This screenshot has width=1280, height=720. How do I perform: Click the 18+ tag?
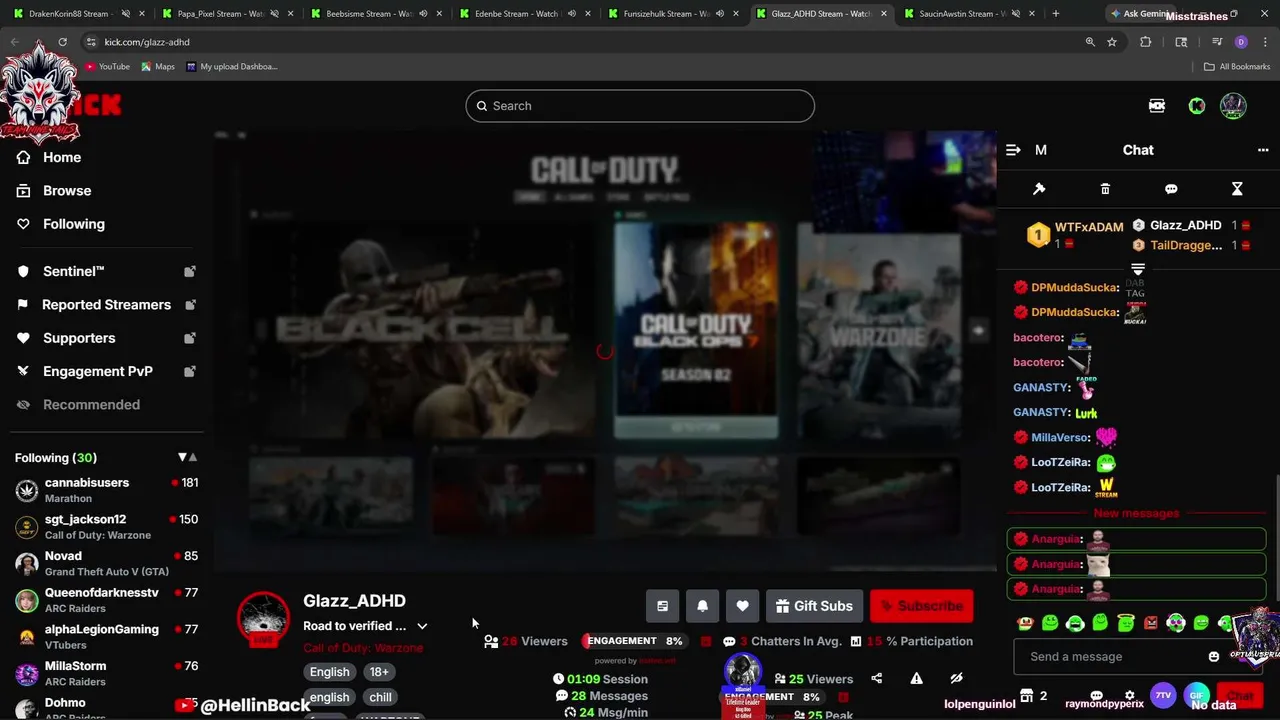[379, 672]
